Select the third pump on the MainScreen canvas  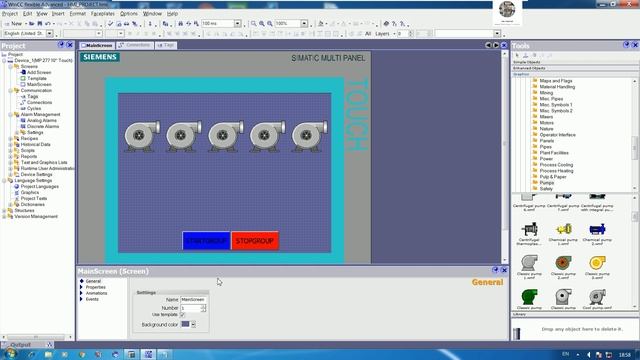click(x=225, y=136)
